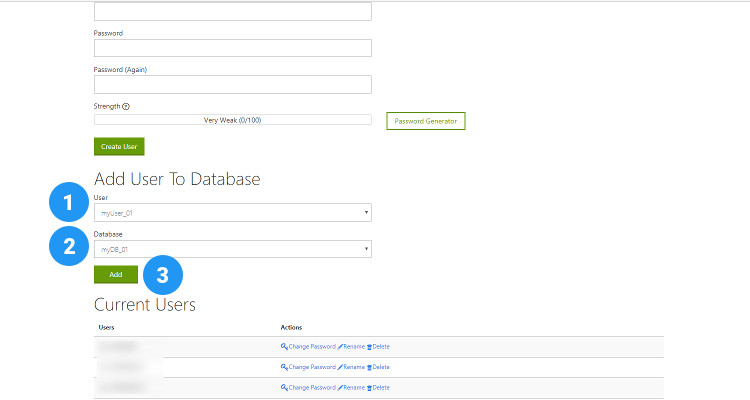
Task: Click the green Add button
Action: coord(116,274)
